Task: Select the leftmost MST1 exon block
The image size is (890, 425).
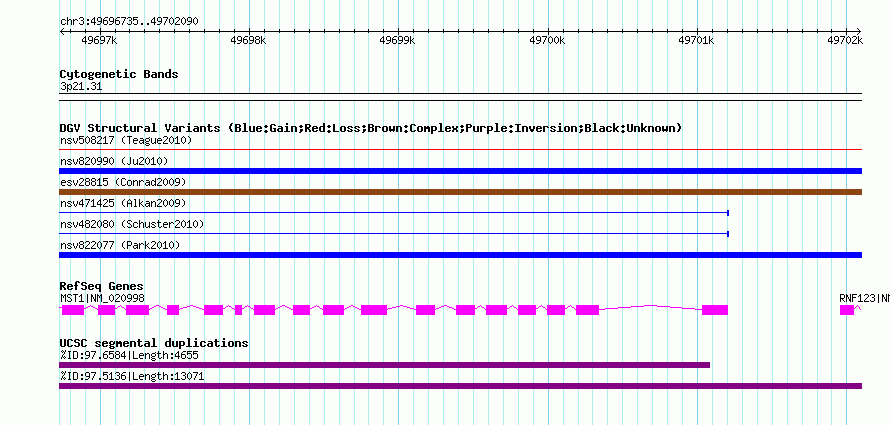Action: (73, 310)
